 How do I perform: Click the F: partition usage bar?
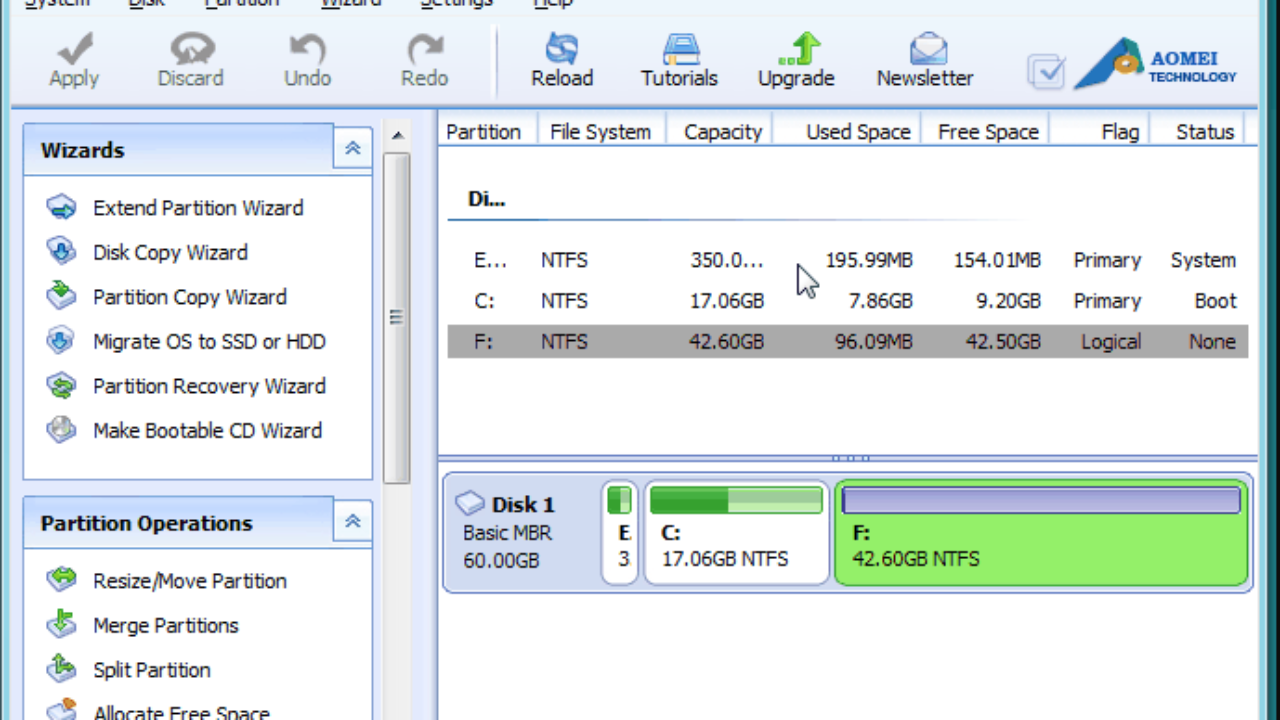(1041, 500)
